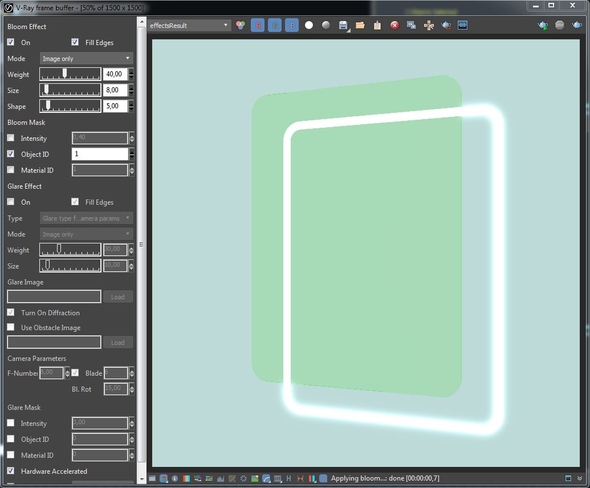This screenshot has width=590, height=488.
Task: Open the effectsResult channel dropdown
Action: coord(189,25)
